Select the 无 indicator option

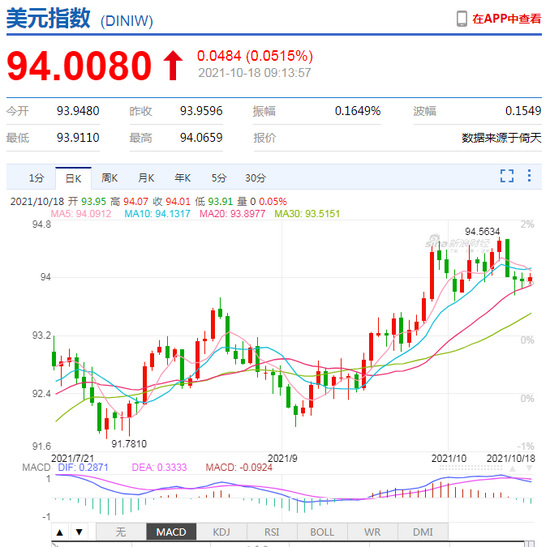click(x=121, y=532)
